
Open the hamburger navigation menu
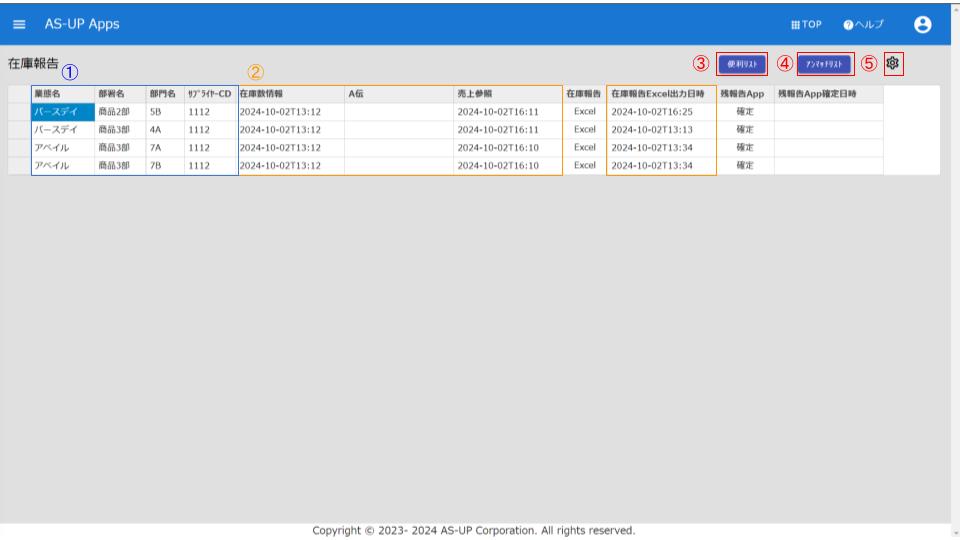19,24
